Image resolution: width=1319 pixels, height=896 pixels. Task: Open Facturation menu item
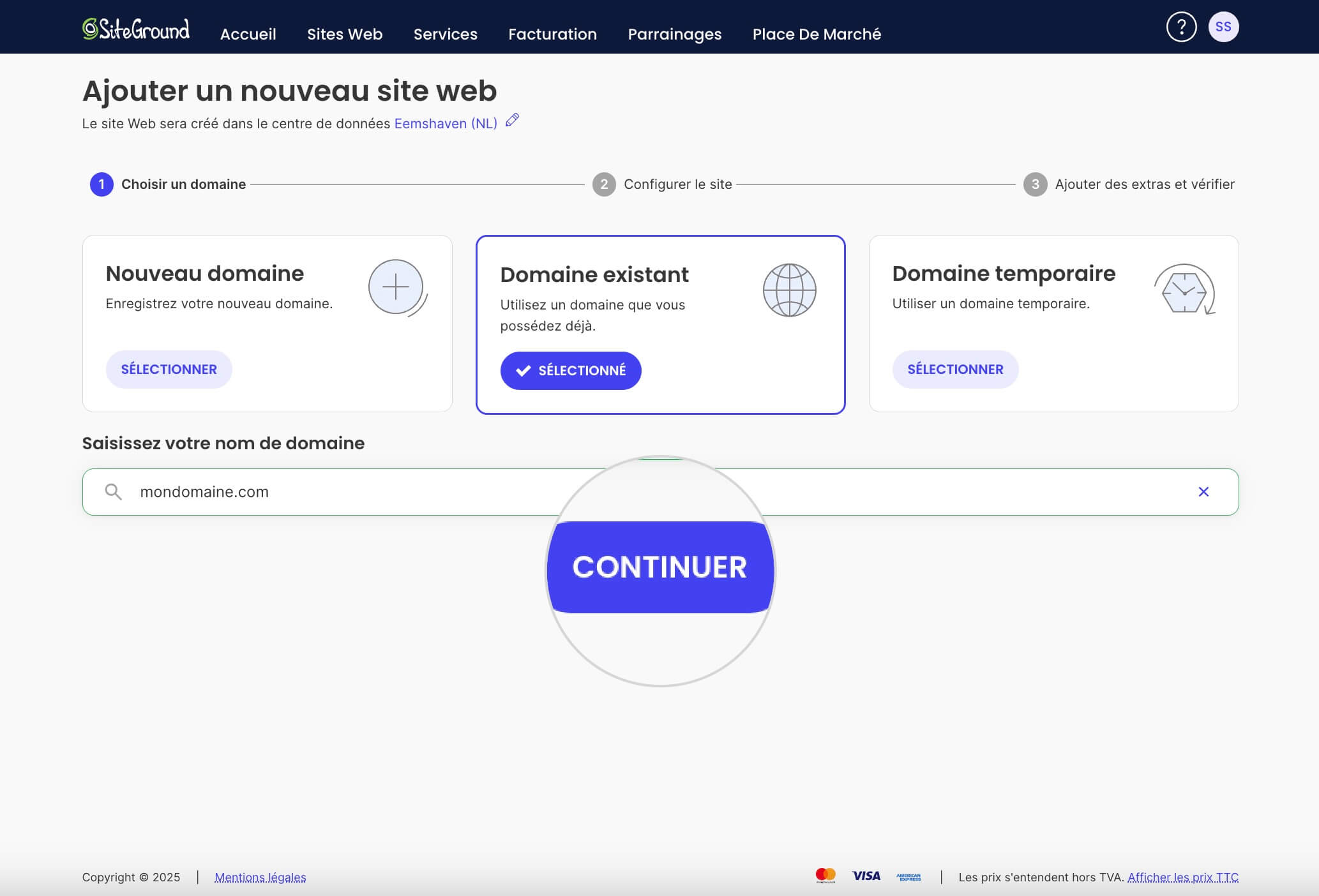coord(553,34)
